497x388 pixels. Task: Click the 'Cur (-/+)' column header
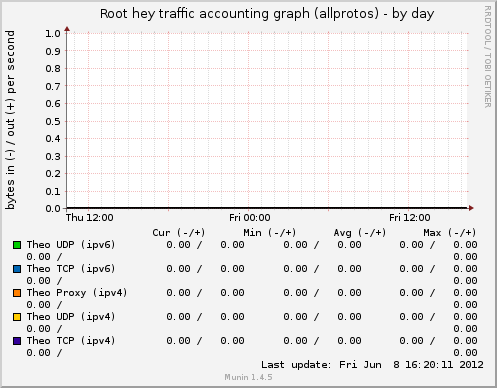pos(179,233)
